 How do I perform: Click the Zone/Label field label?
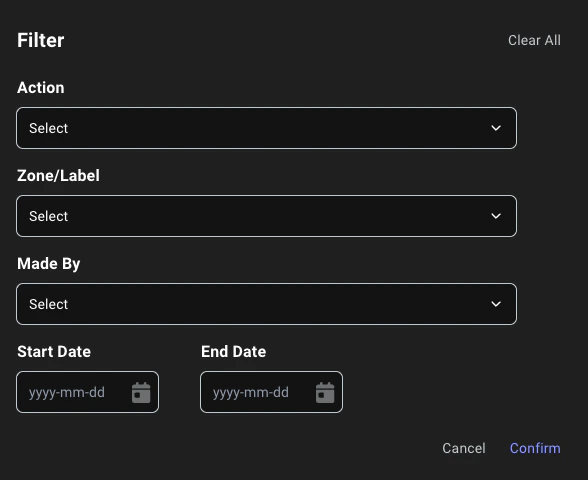pos(58,176)
